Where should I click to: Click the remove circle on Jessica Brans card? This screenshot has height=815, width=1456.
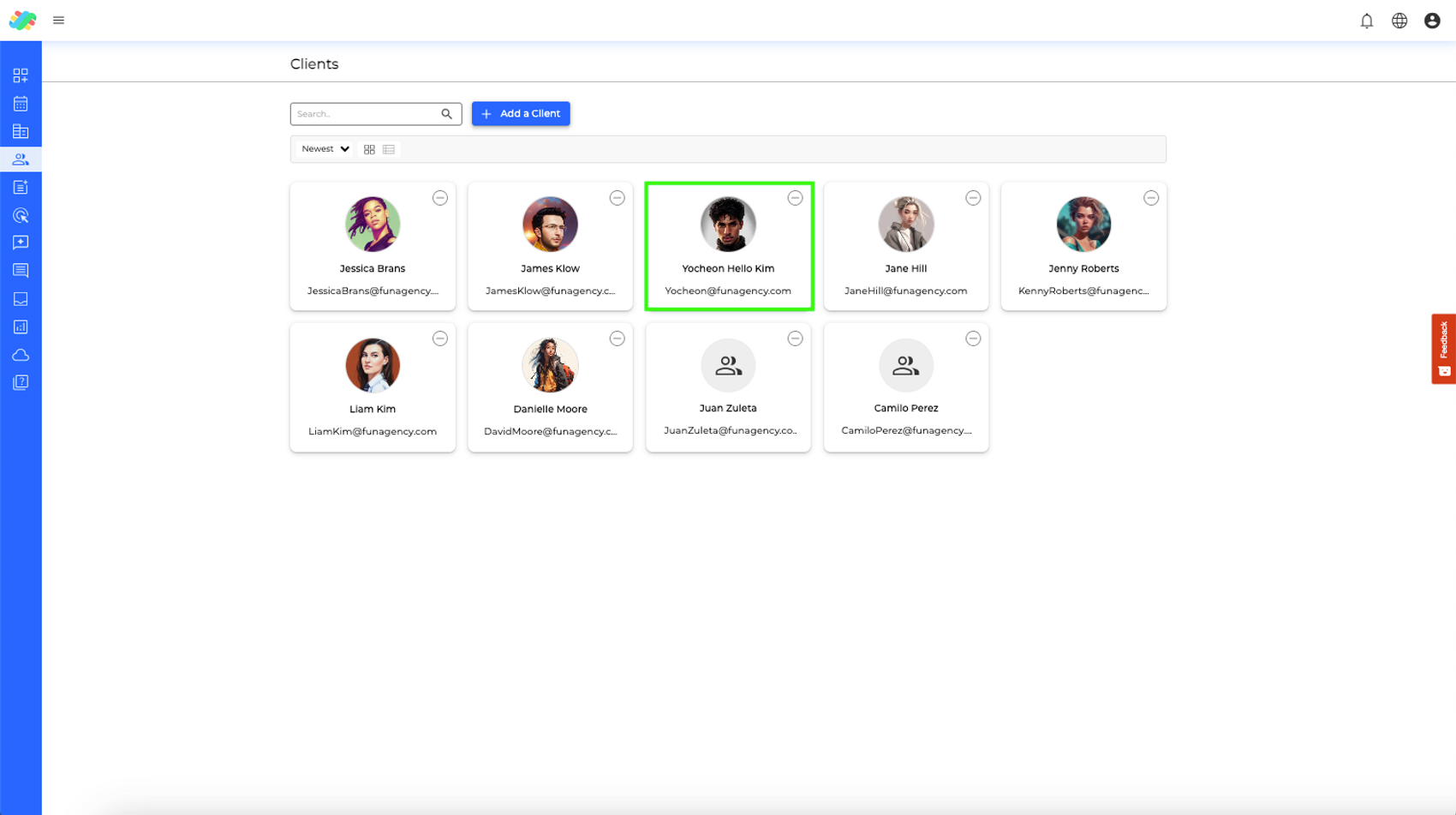439,198
